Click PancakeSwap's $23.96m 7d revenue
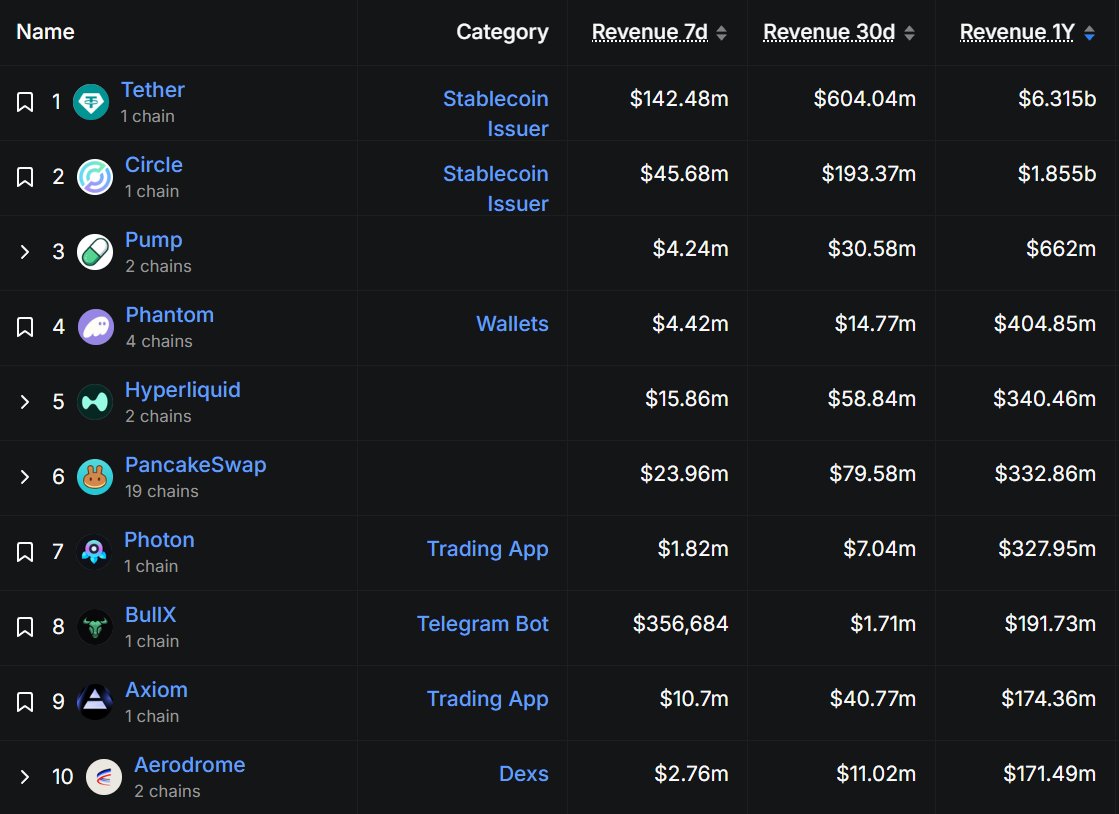Screen dimensions: 1119x814 [684, 474]
